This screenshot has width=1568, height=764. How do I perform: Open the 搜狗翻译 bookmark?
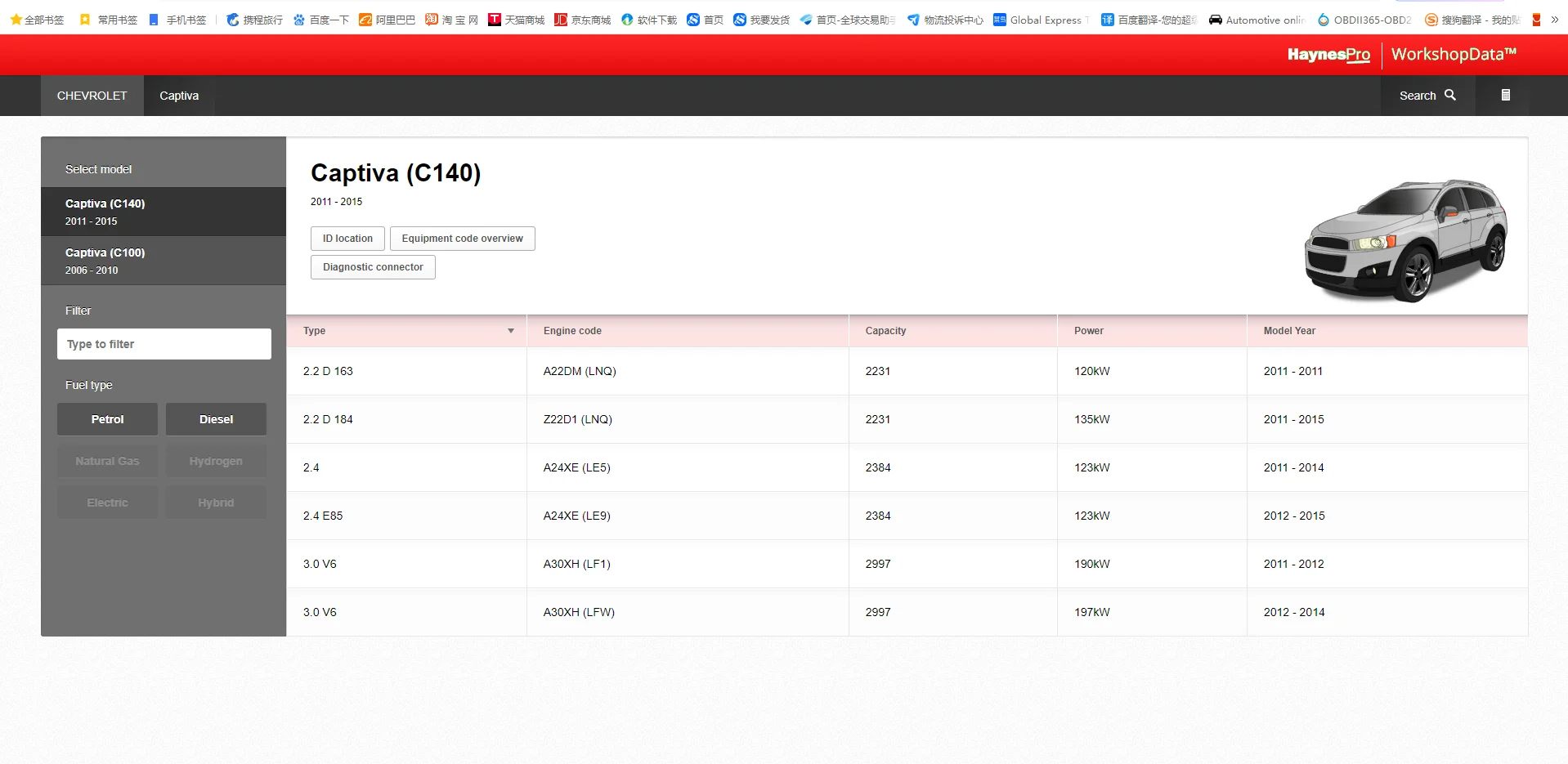1472,20
